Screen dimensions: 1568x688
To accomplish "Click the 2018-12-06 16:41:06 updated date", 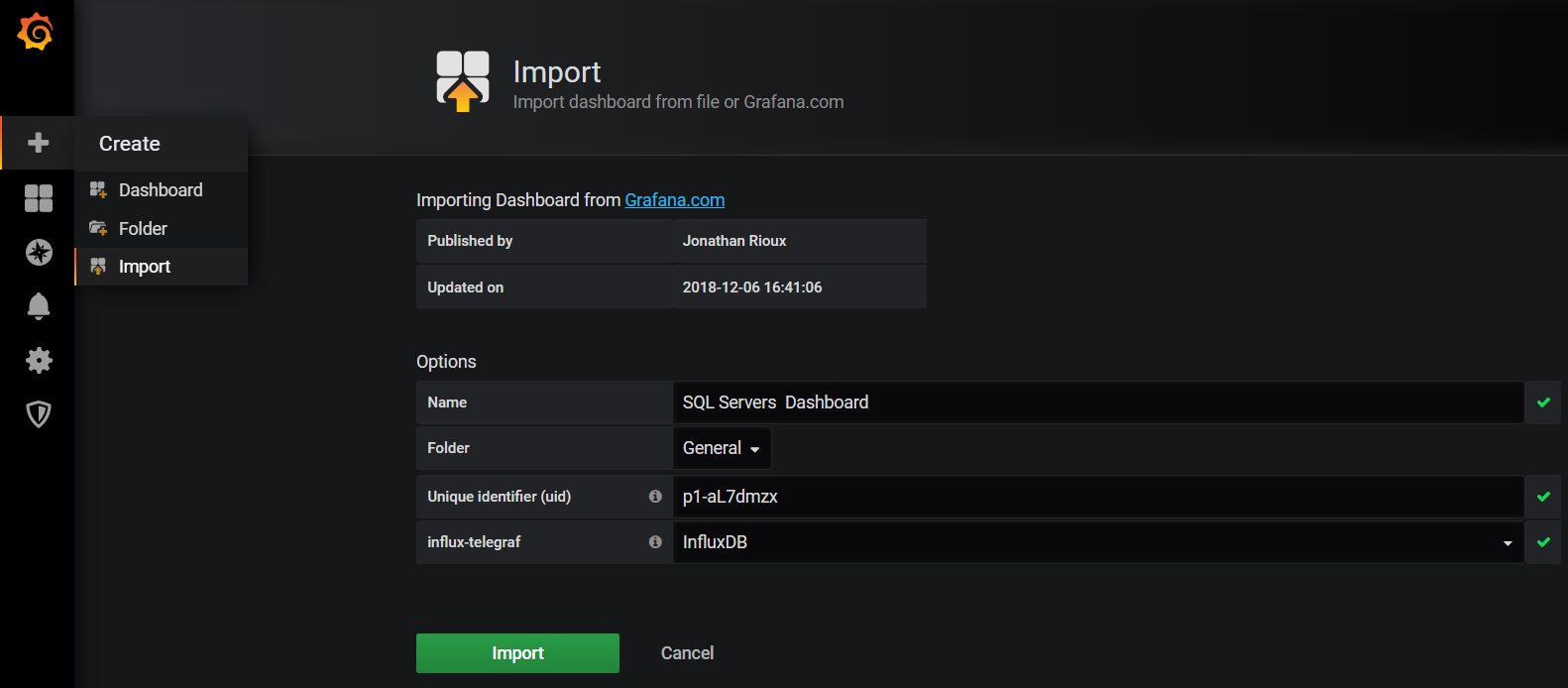I will [752, 287].
